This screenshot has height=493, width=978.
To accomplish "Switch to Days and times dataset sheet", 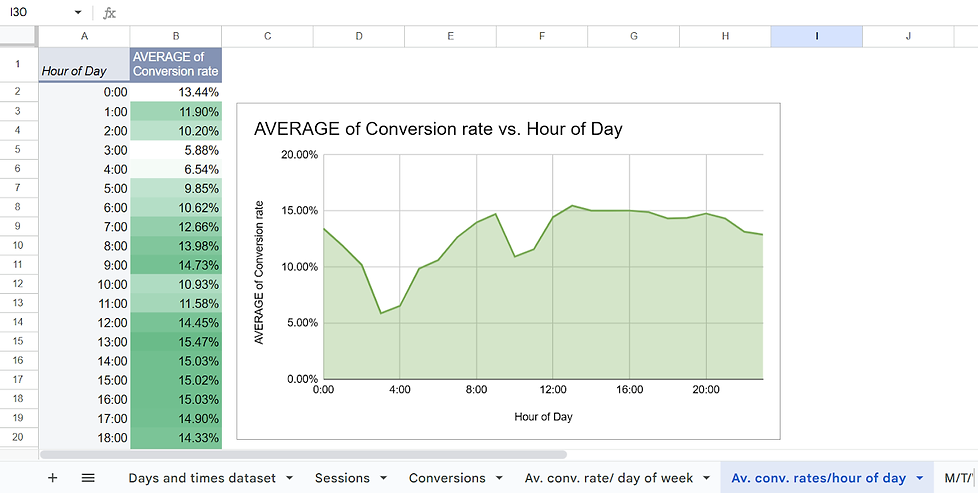I will click(x=201, y=478).
